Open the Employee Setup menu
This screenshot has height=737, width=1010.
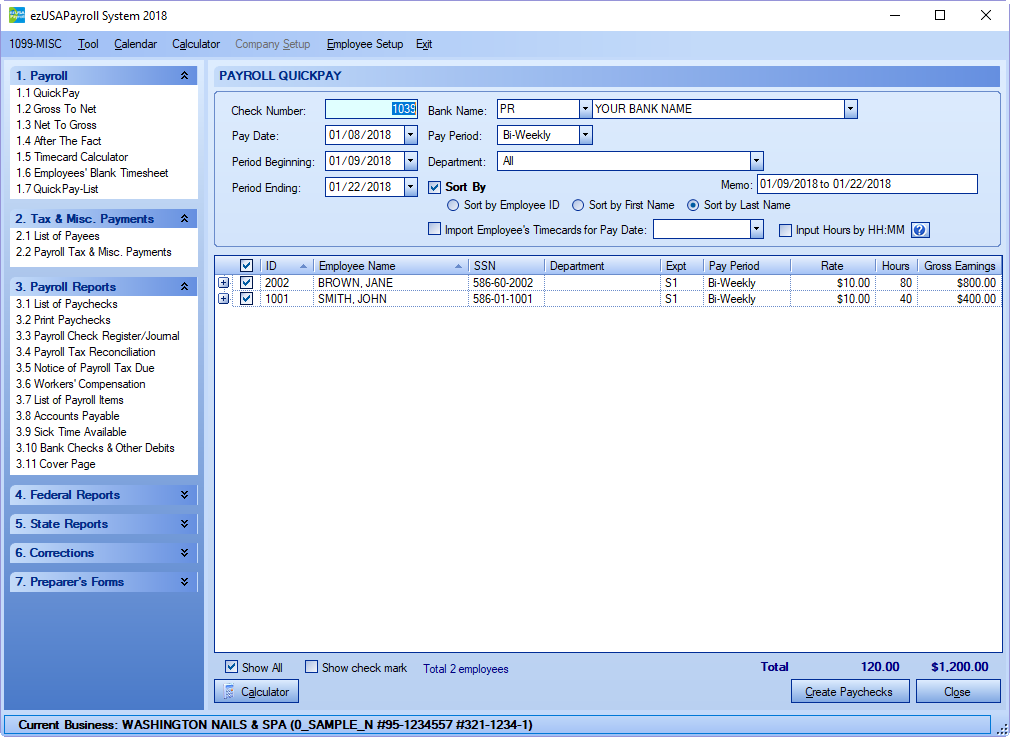364,44
